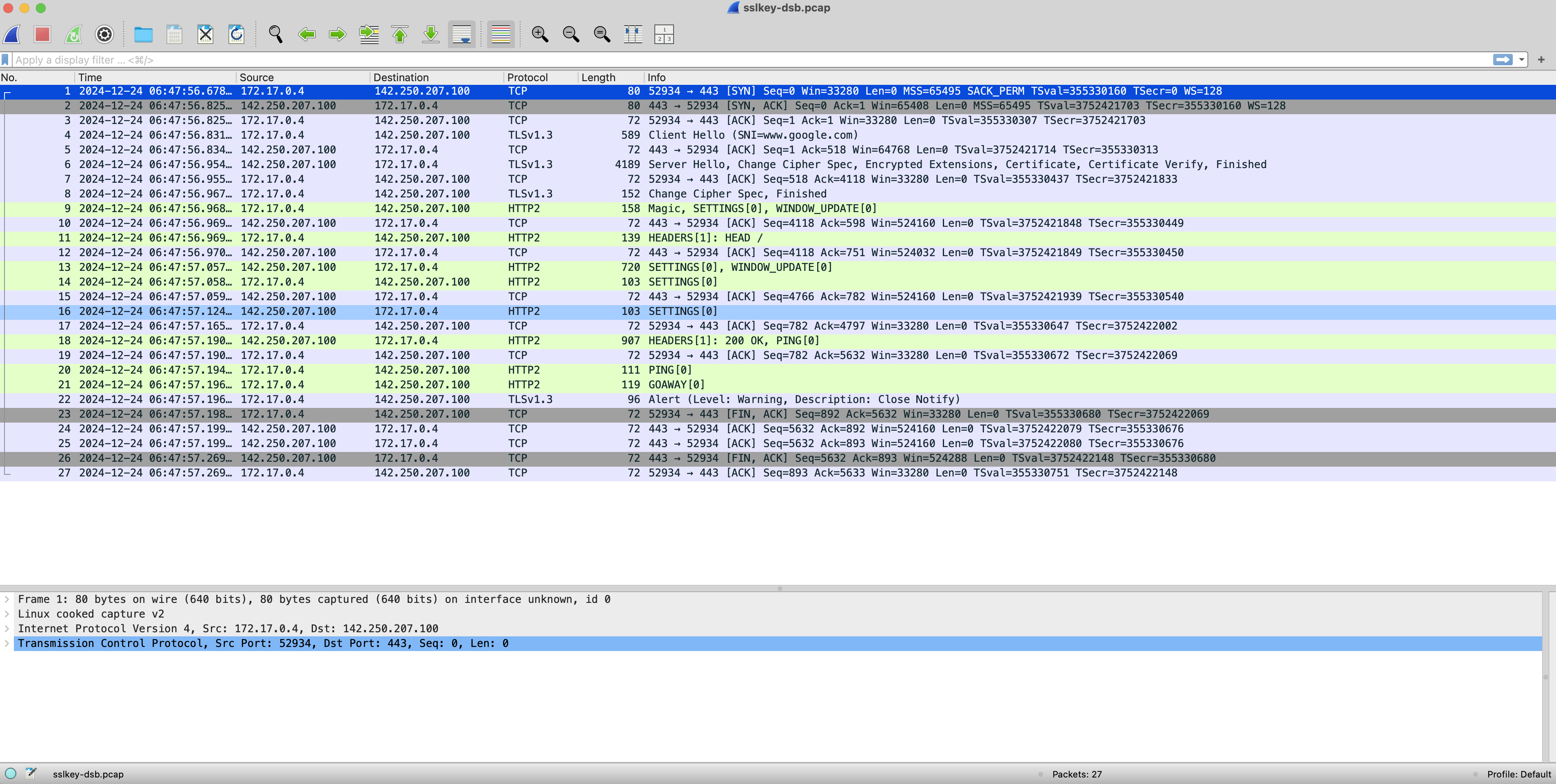The image size is (1556, 784).
Task: Sort by the Destination column header
Action: (437, 78)
